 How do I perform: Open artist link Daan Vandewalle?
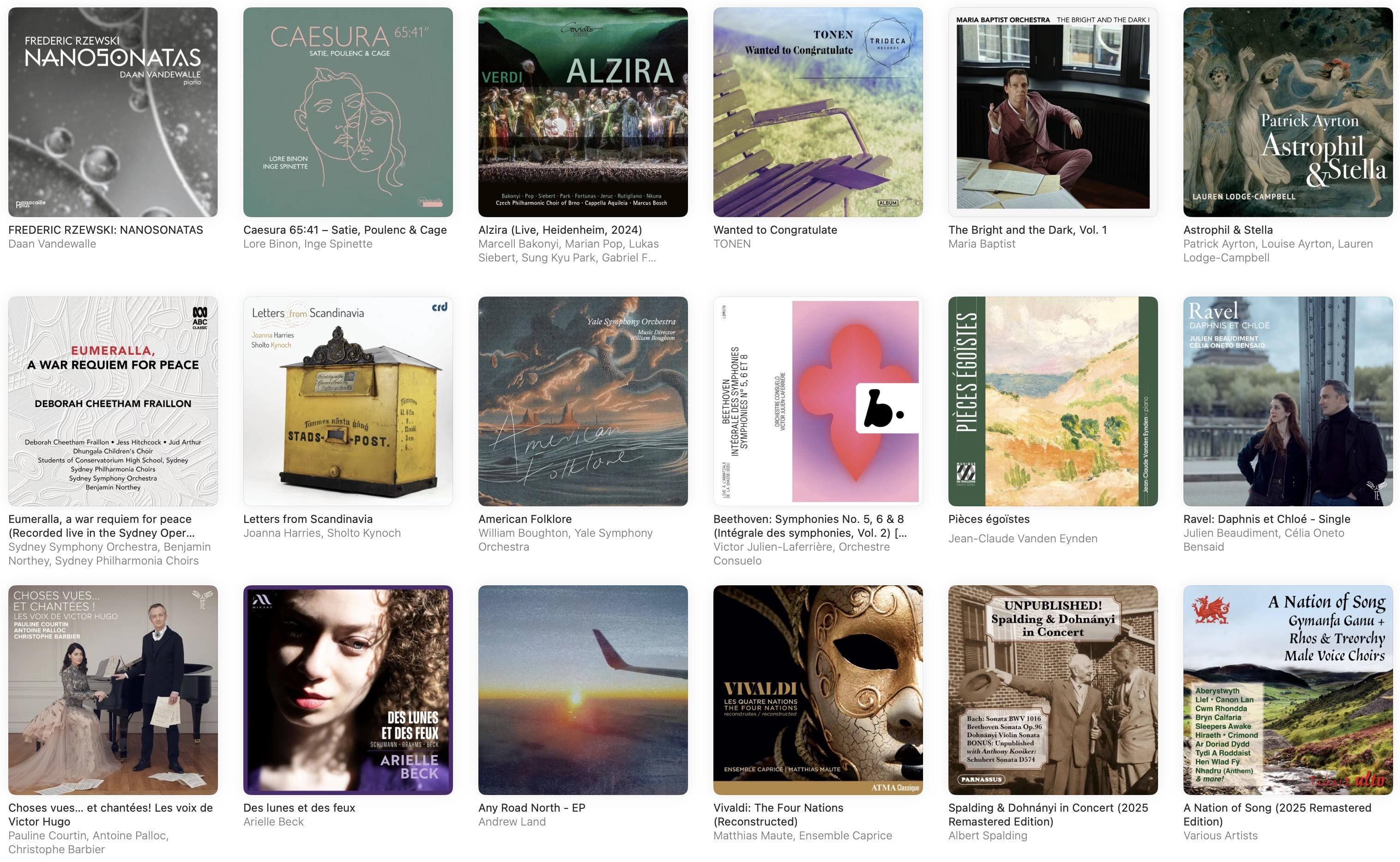coord(52,244)
